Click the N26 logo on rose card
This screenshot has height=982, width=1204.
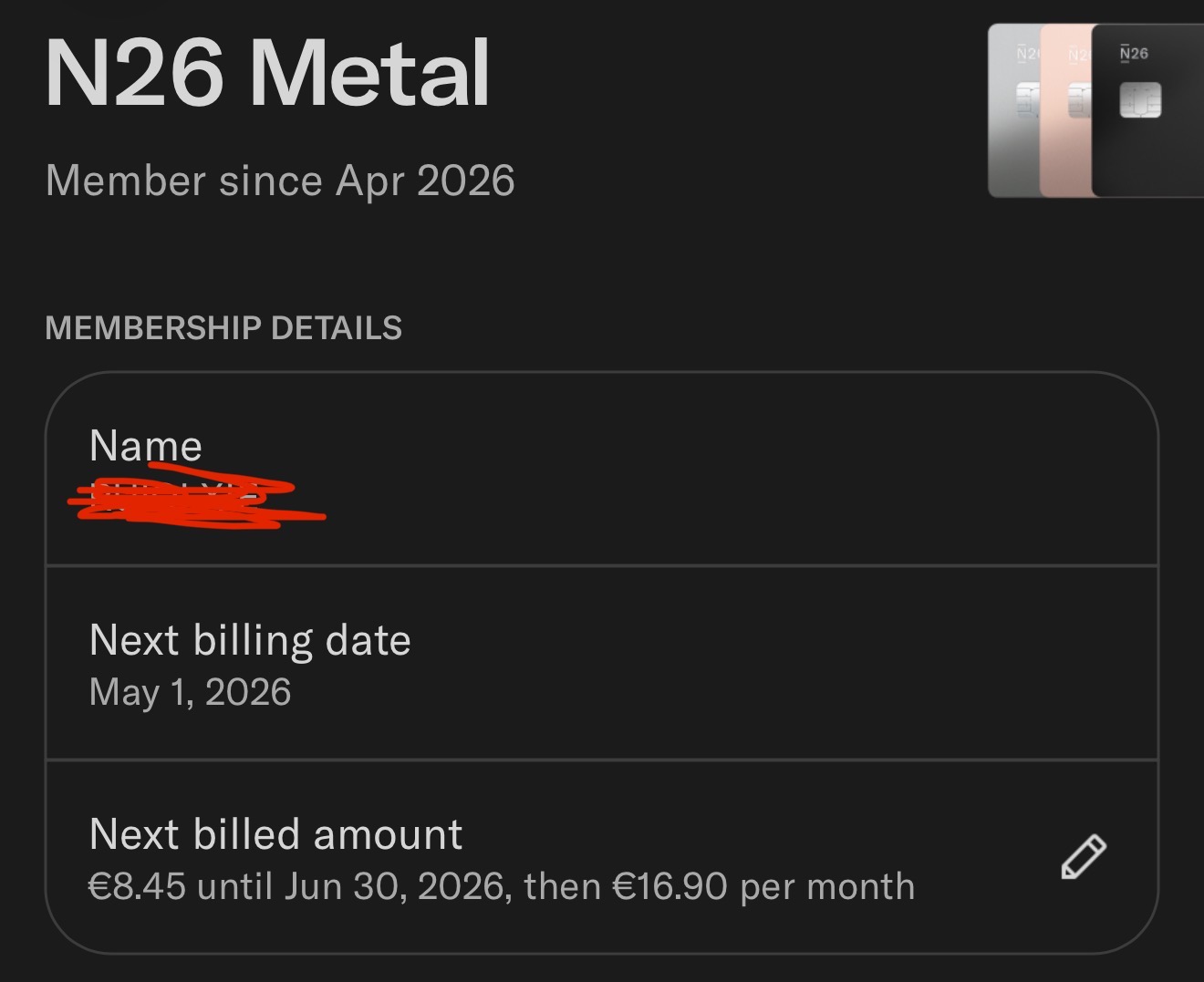(1079, 54)
